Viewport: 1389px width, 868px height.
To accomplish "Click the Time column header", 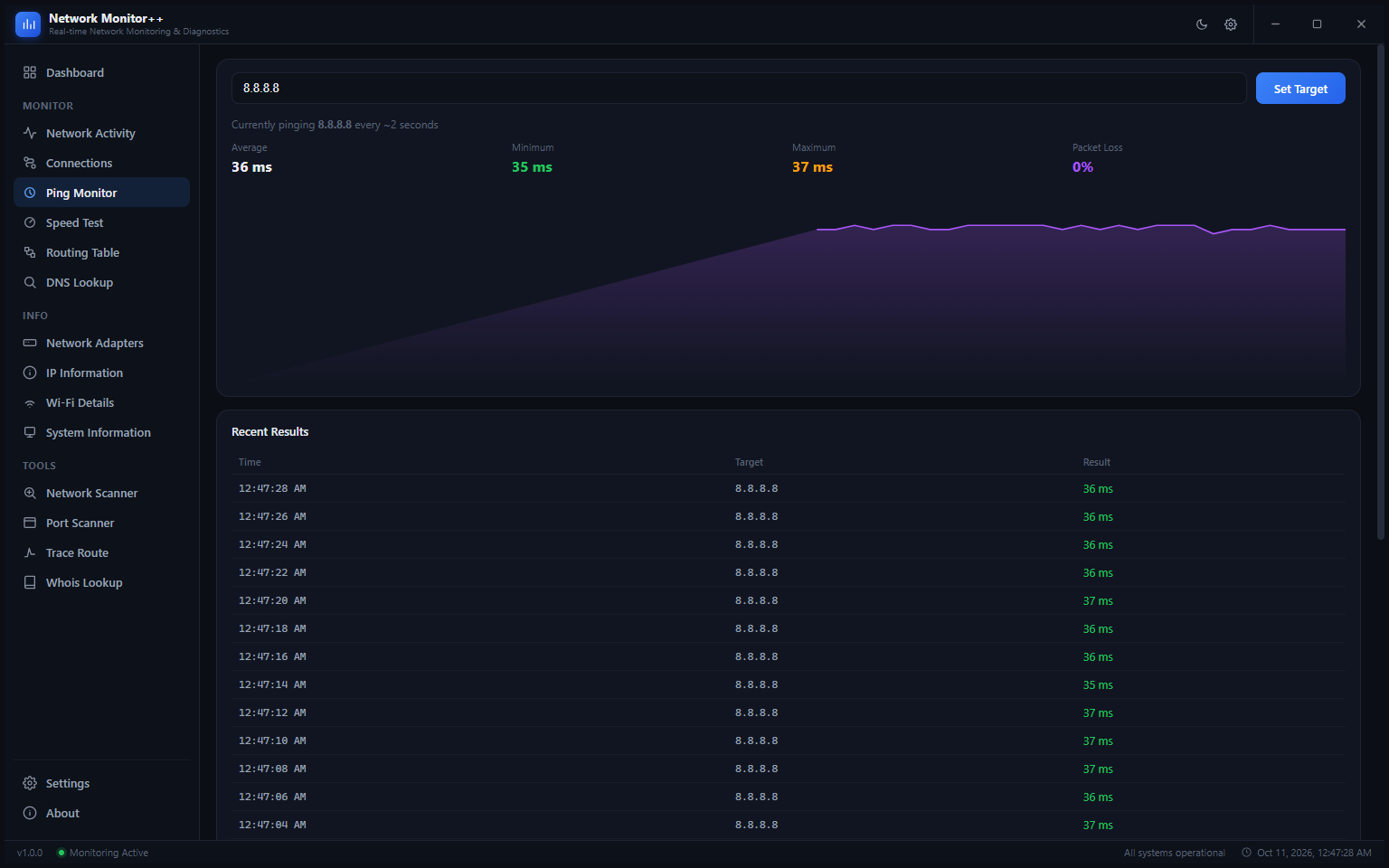I will tap(250, 462).
